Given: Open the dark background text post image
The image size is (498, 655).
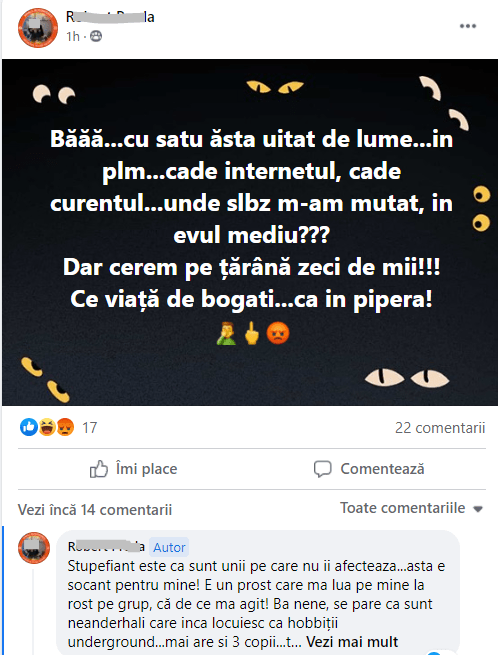Looking at the screenshot, I should [250, 232].
